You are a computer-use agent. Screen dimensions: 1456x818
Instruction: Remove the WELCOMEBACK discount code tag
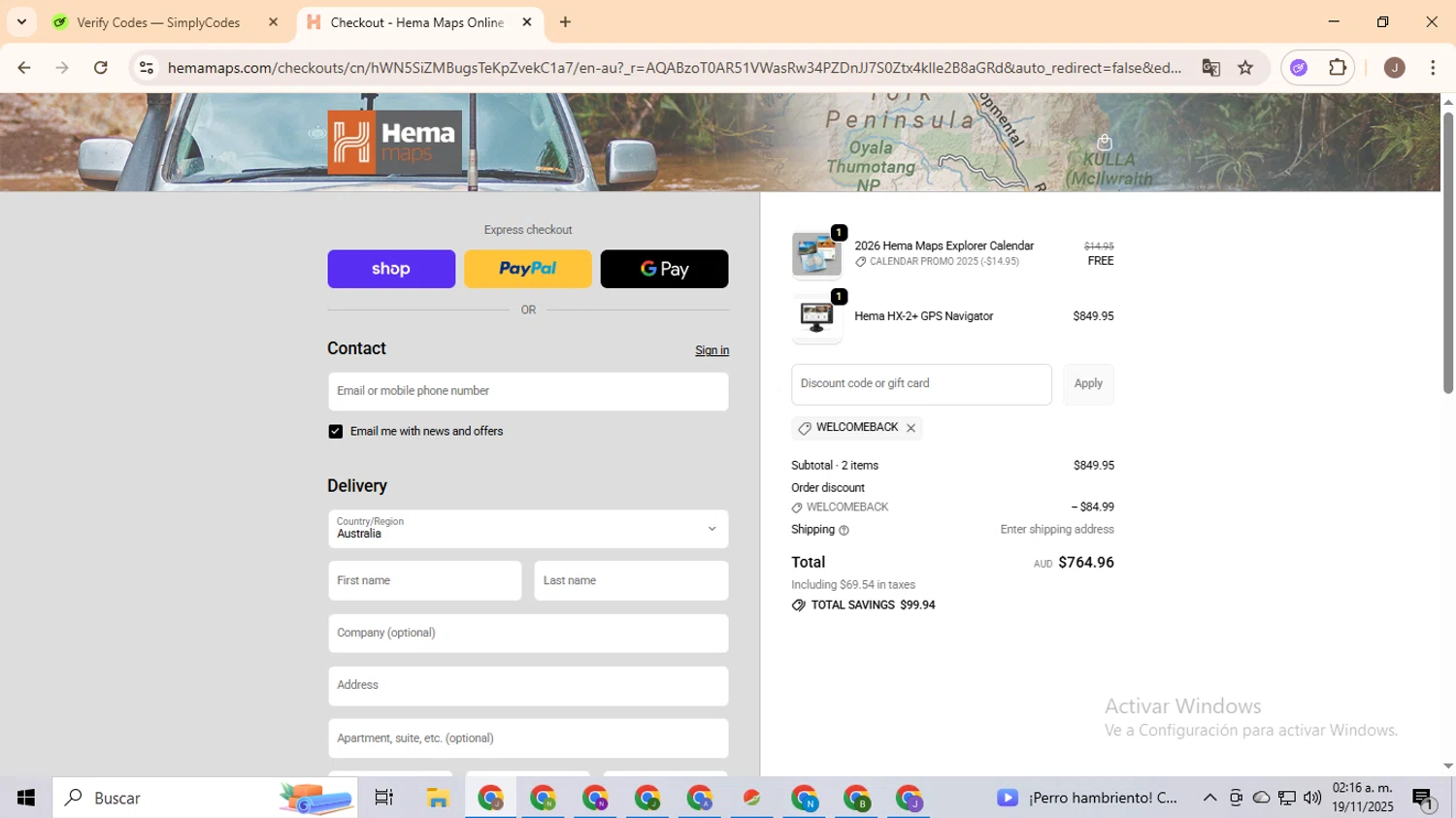tap(910, 428)
